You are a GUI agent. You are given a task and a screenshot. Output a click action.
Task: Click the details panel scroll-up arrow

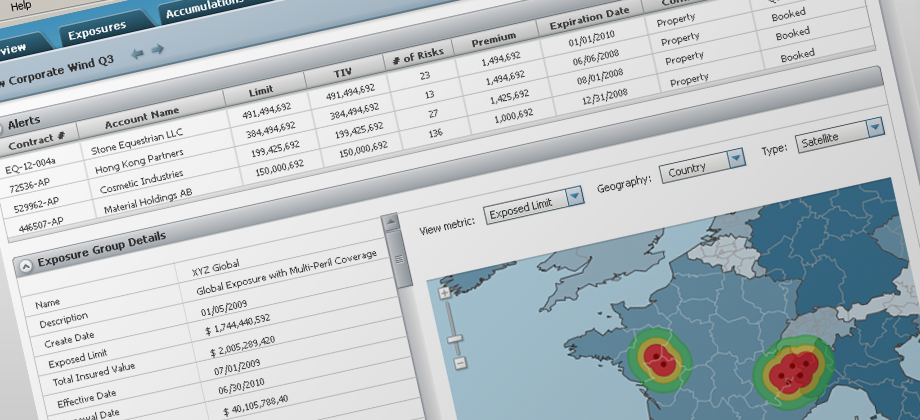point(393,223)
